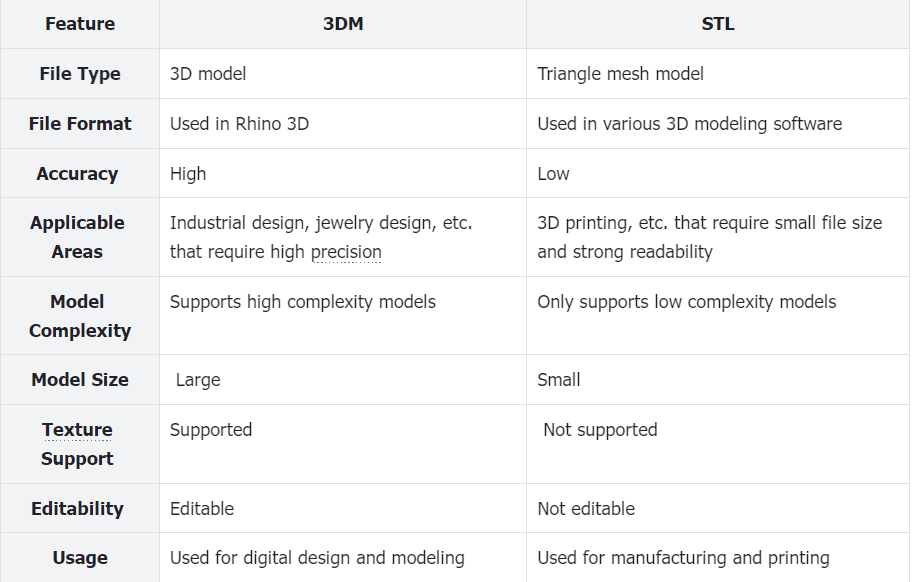Click "Supports high complexity models" cell
The image size is (913, 582).
(x=343, y=315)
